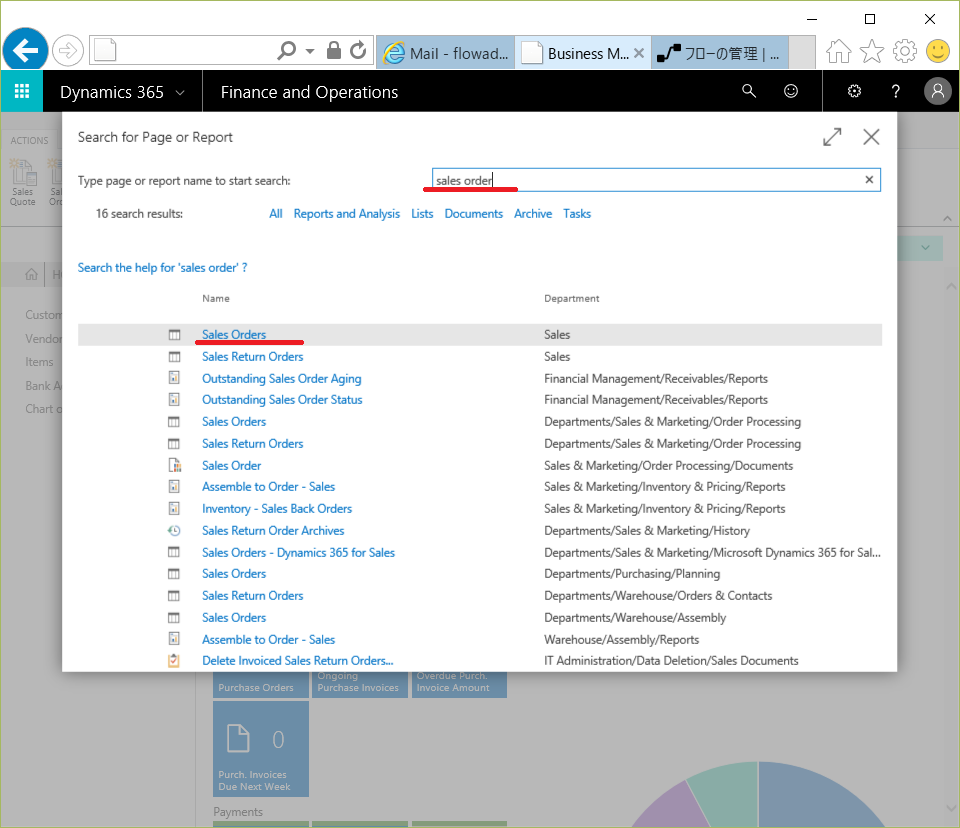Open Inventory - Sales Back Orders report
Viewport: 960px width, 828px height.
[277, 509]
